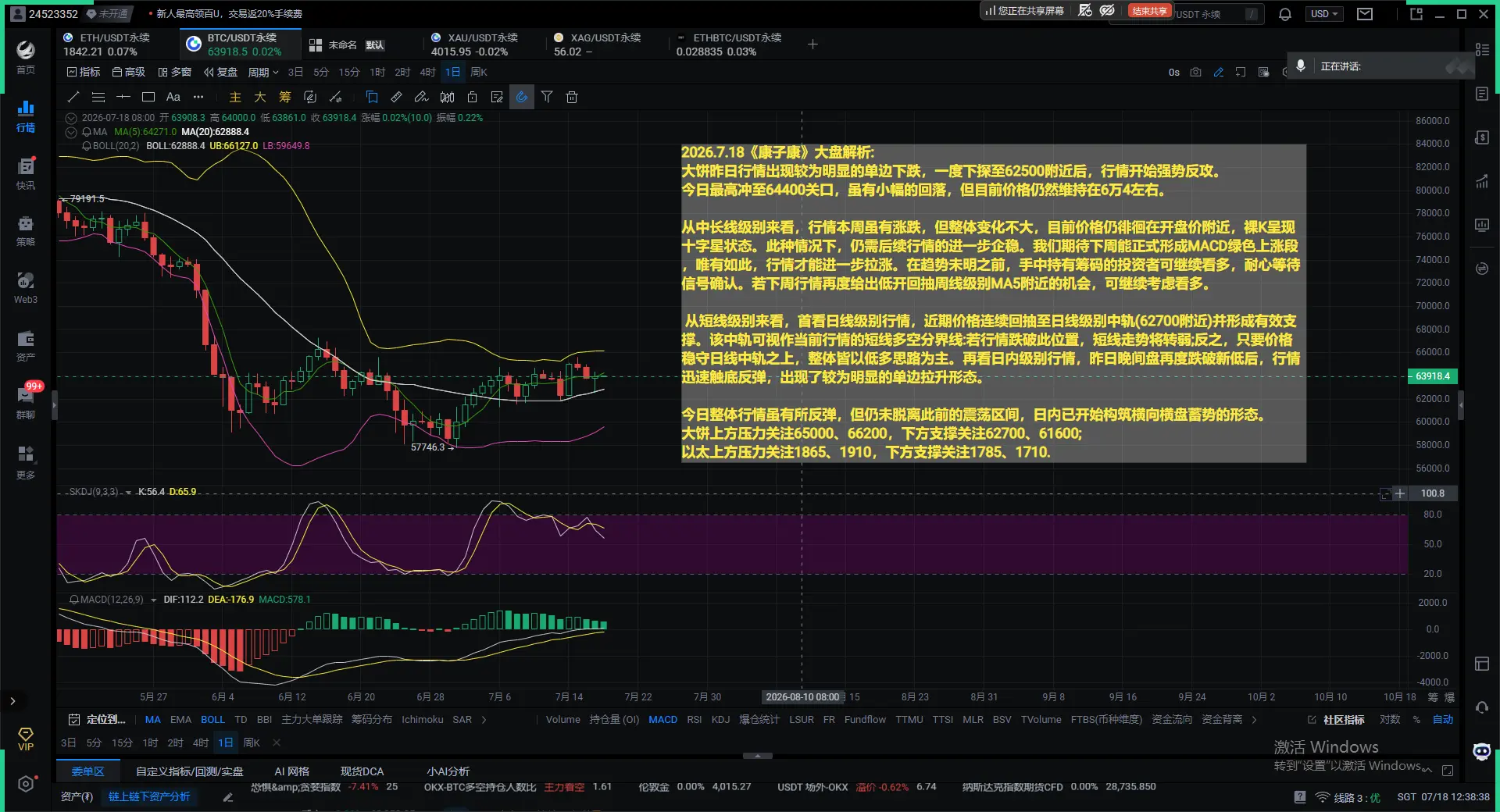Expand more overlay indicators arrow after SAR

(x=484, y=720)
